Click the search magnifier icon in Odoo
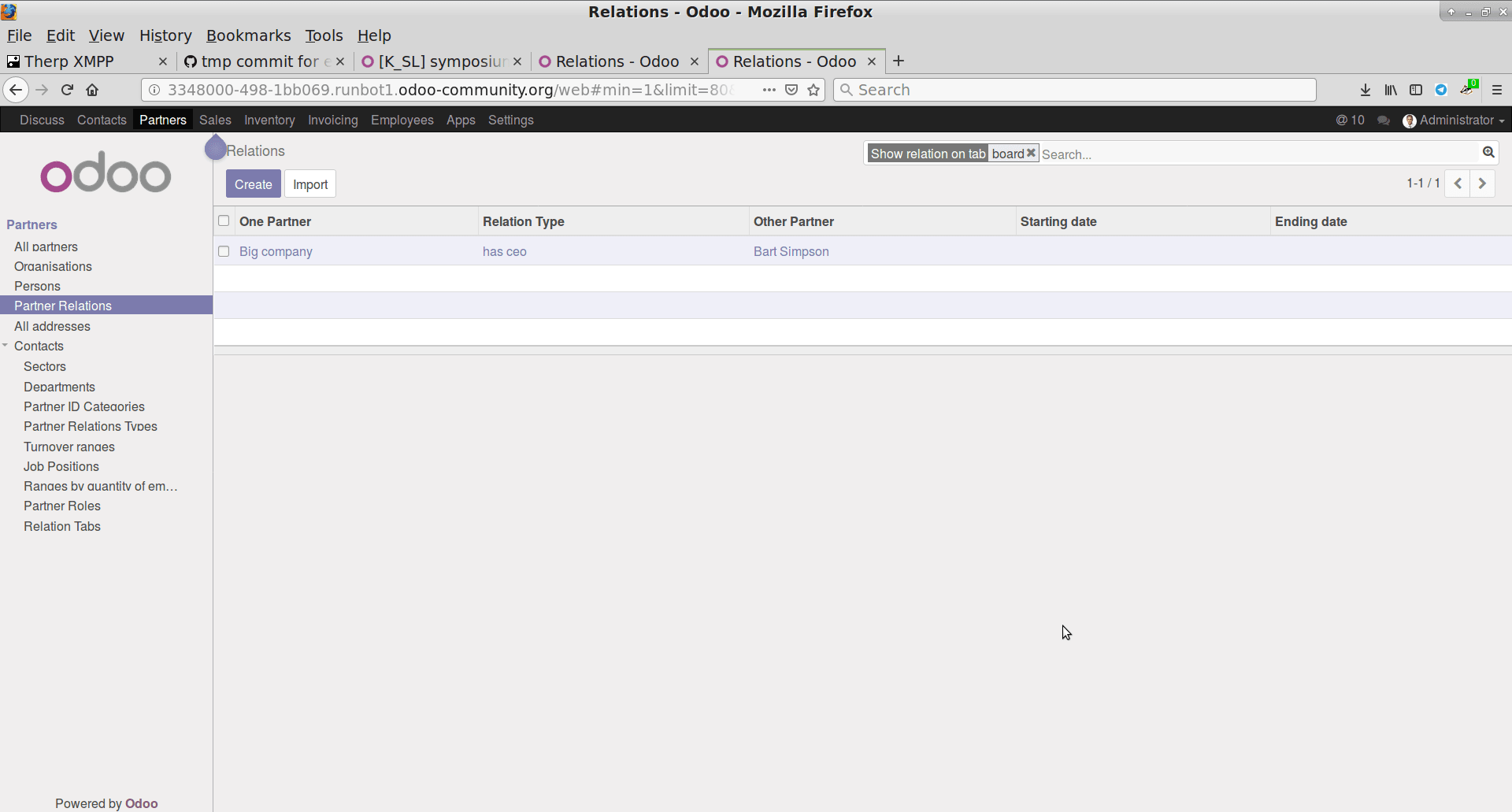The image size is (1512, 812). [x=1488, y=152]
